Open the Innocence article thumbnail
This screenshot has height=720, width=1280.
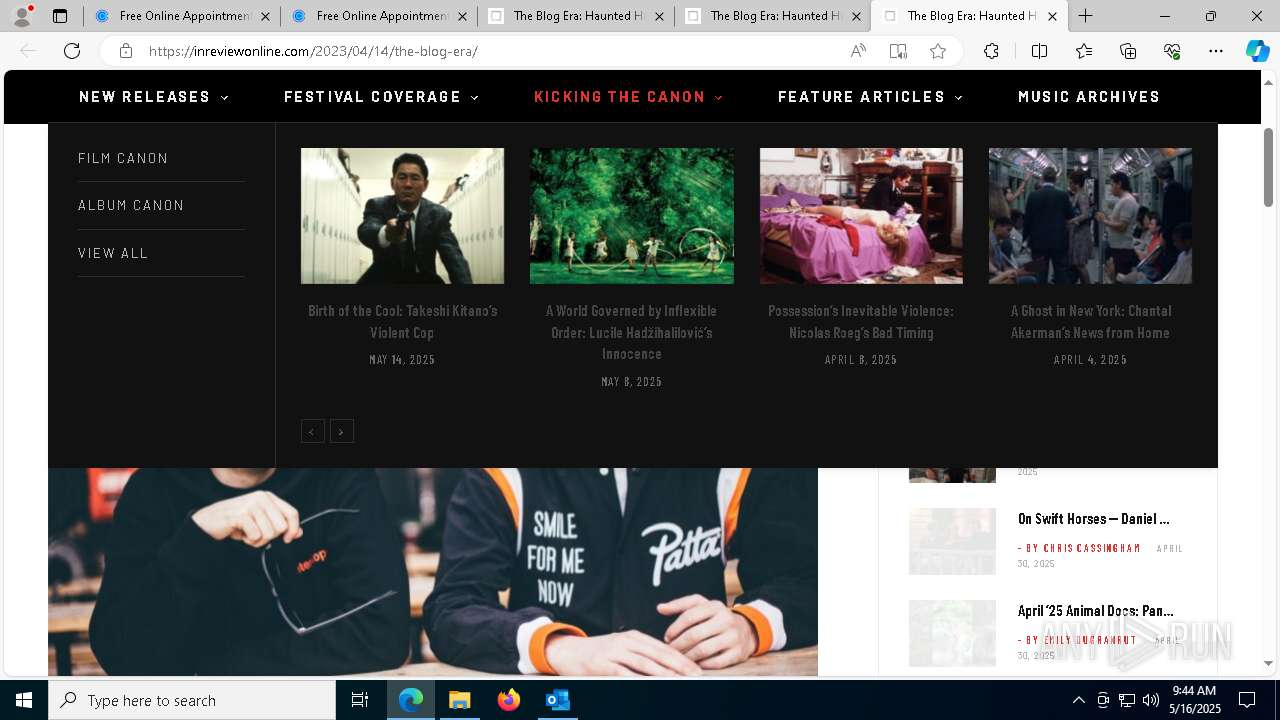632,216
